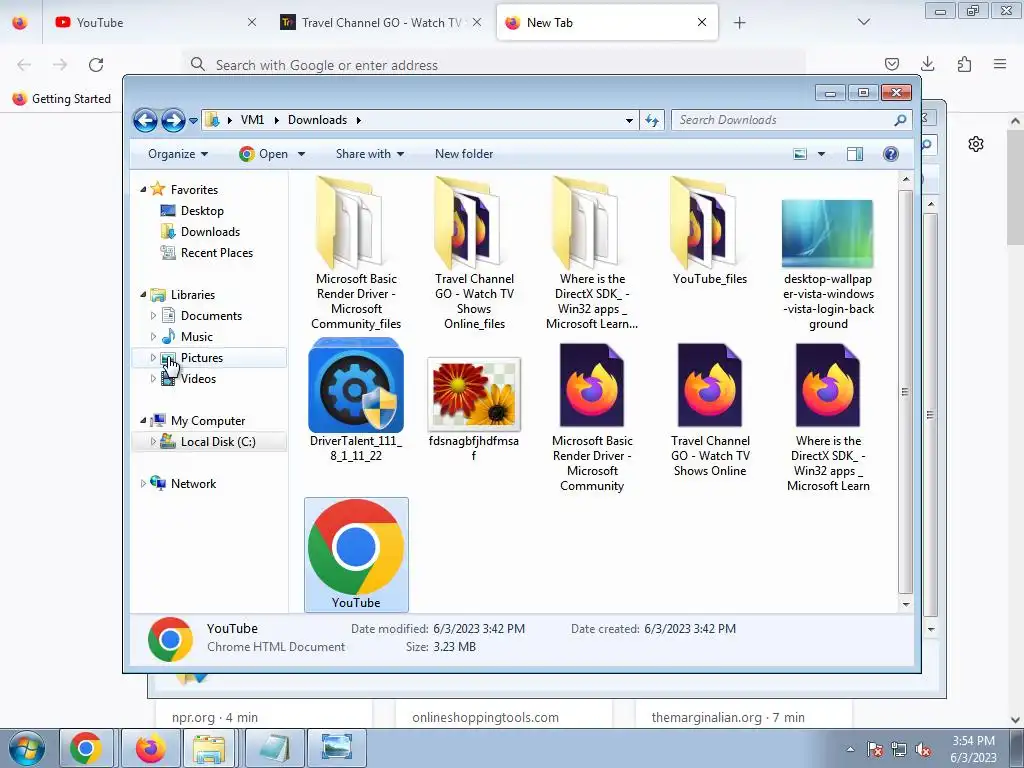Select Local Disk (C:)
1024x768 pixels.
click(217, 442)
